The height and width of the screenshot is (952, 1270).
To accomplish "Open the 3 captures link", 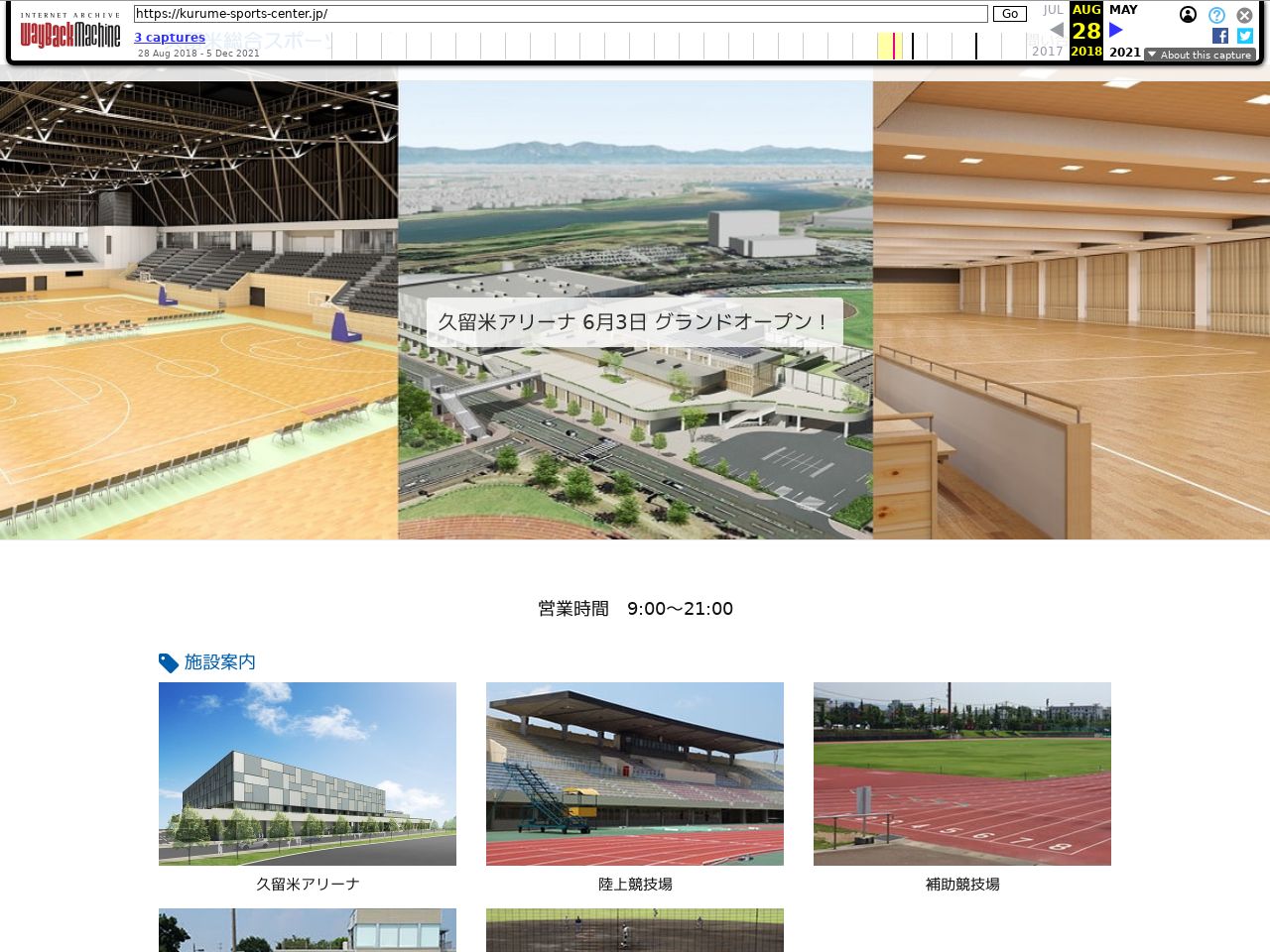I will point(170,38).
